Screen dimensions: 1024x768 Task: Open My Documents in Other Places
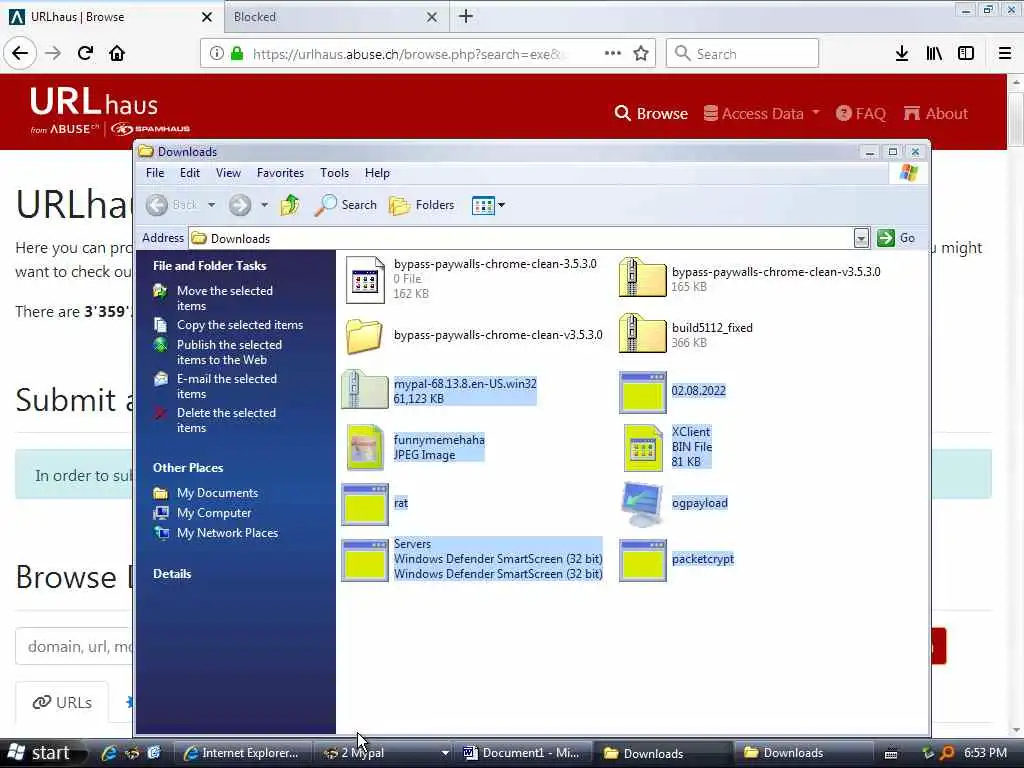217,493
